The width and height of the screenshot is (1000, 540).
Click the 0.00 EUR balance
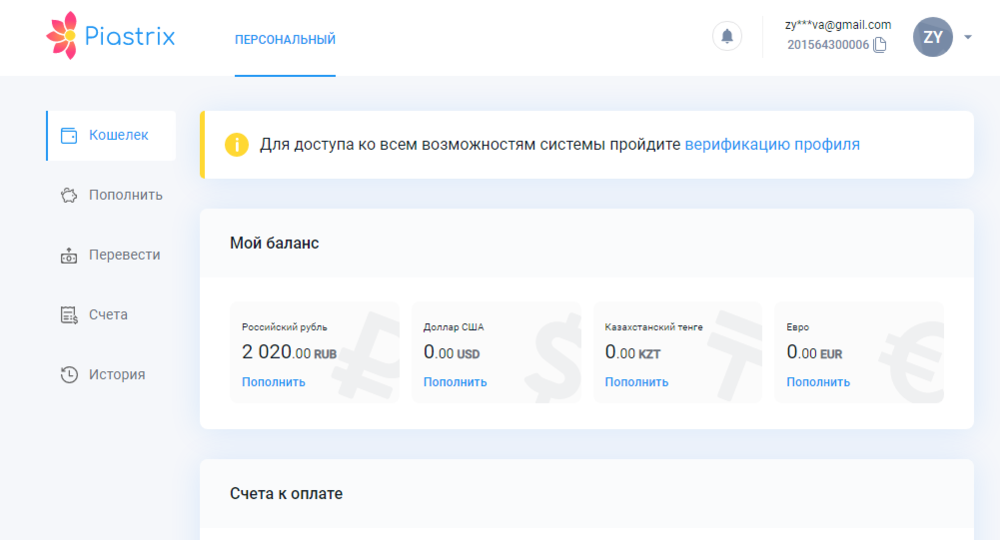[814, 352]
